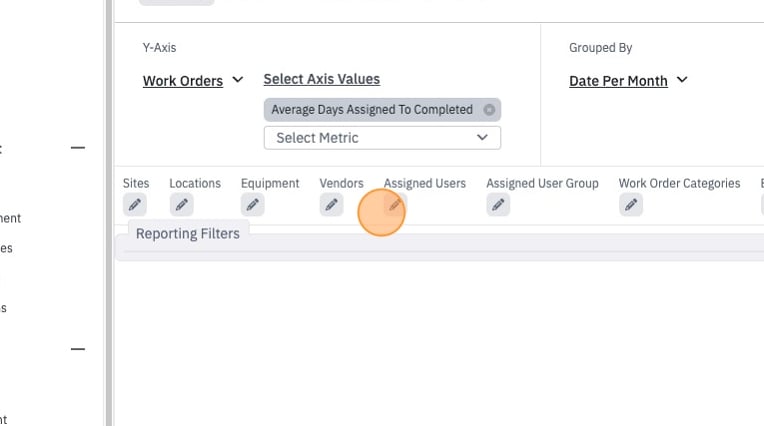Open the Assigned User Group edit icon

[498, 205]
